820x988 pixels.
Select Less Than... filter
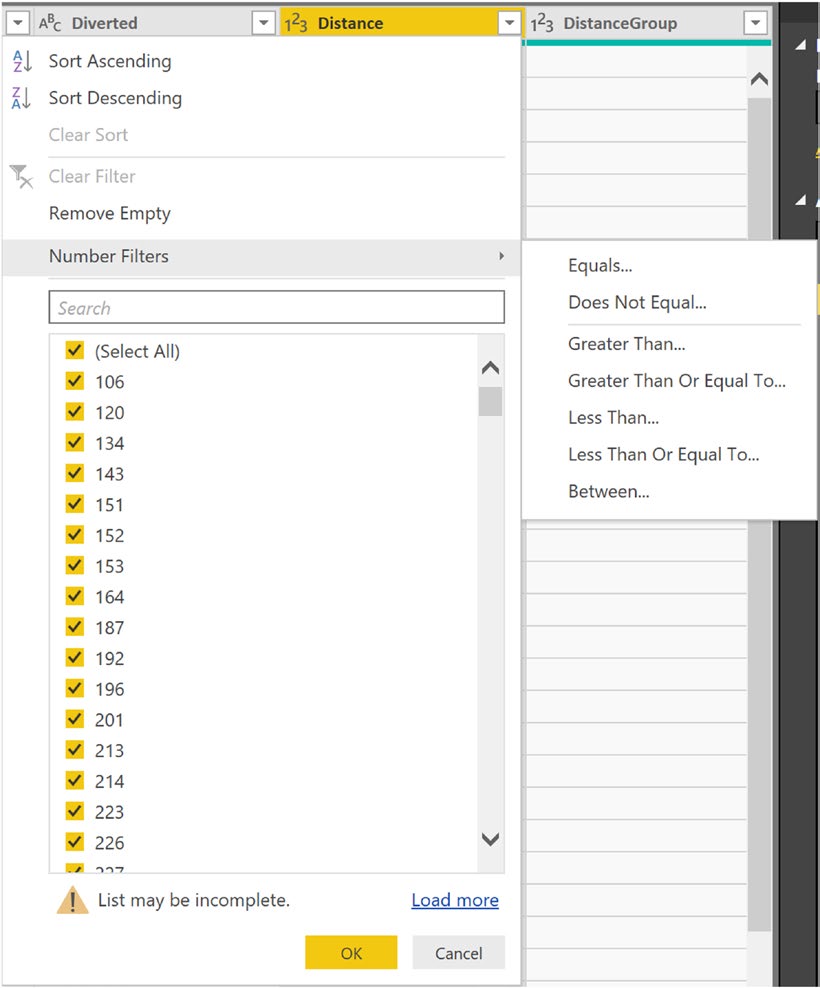[x=613, y=418]
